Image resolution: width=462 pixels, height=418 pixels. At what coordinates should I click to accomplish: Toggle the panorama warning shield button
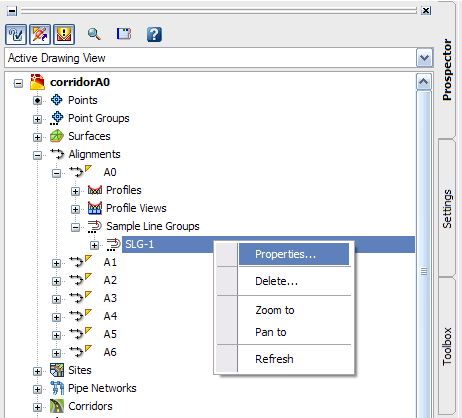click(64, 34)
